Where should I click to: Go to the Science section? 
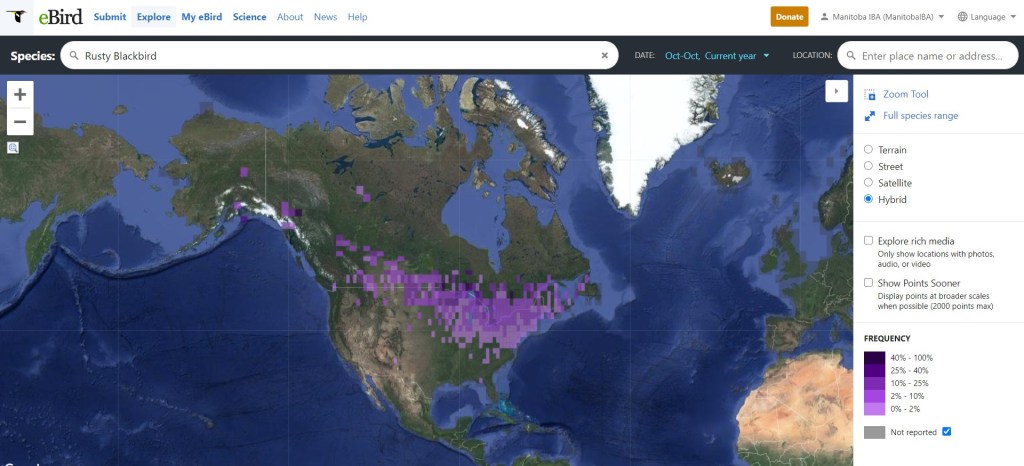click(x=249, y=17)
